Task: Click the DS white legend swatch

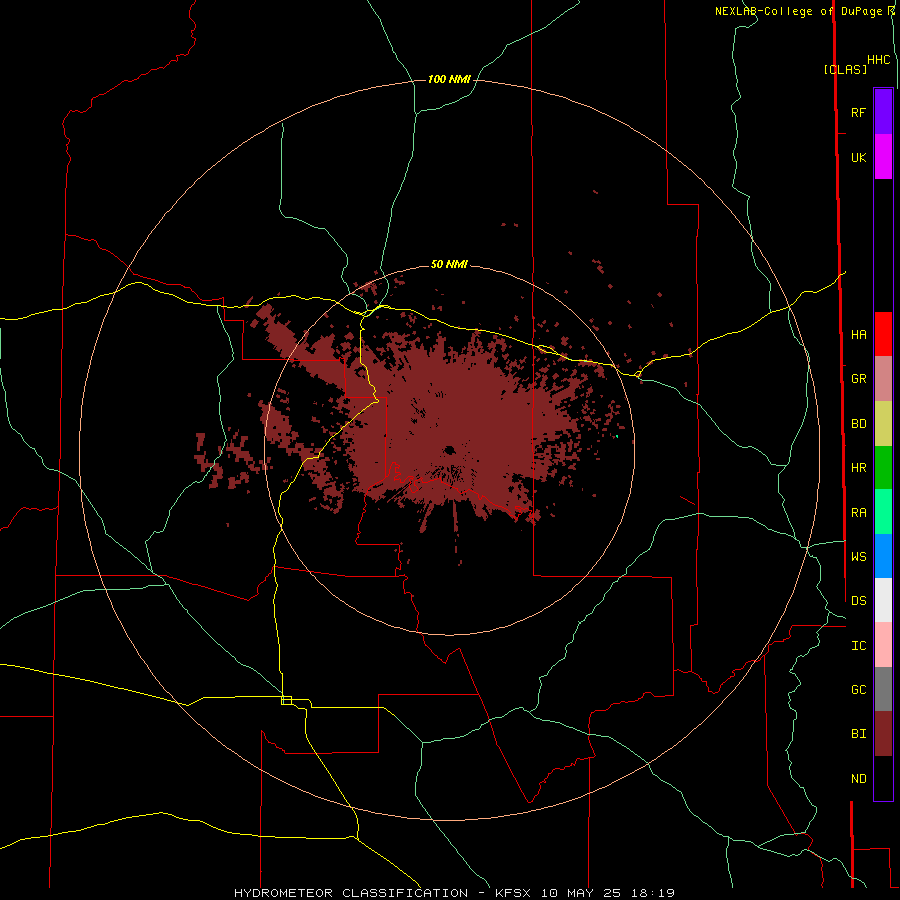Action: (x=883, y=600)
